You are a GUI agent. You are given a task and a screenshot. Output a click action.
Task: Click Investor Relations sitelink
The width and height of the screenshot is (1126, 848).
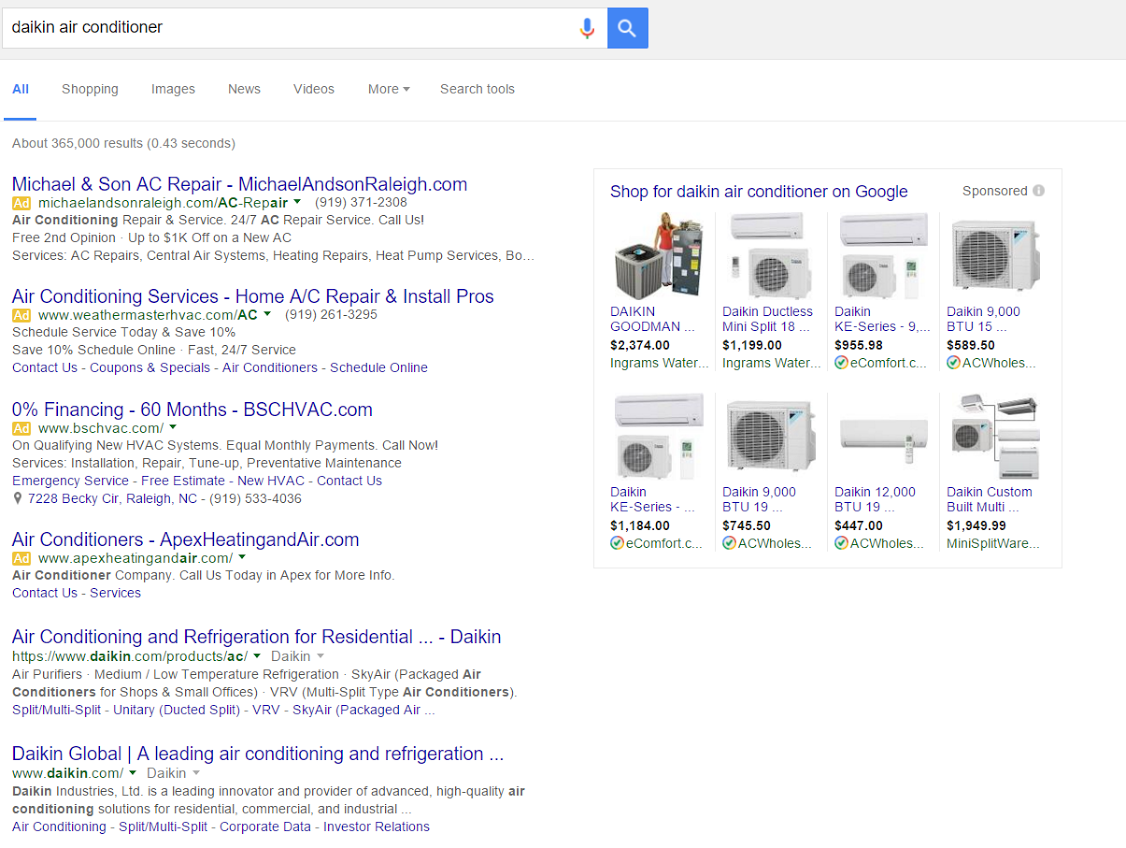point(376,827)
